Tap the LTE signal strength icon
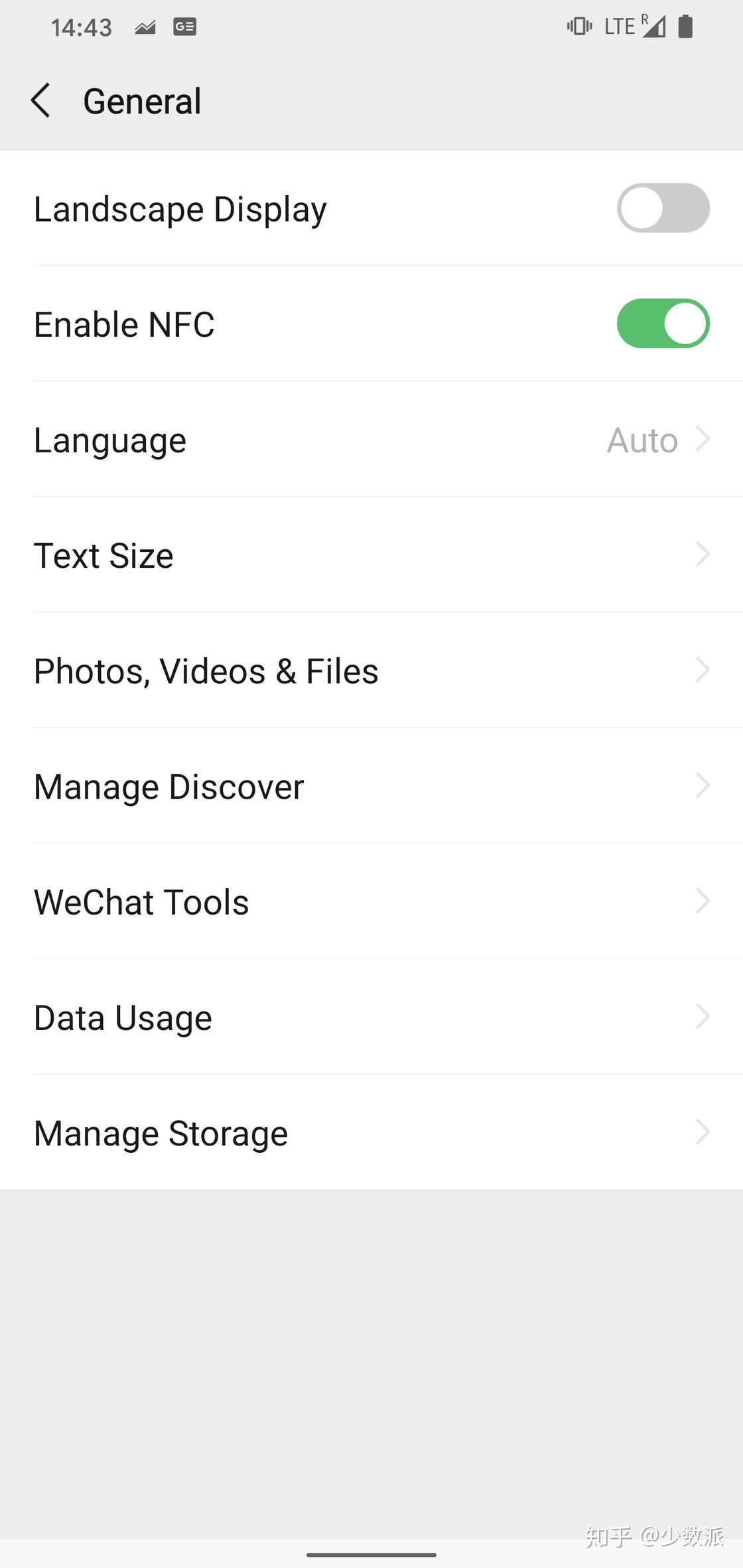This screenshot has height=1568, width=743. (653, 27)
